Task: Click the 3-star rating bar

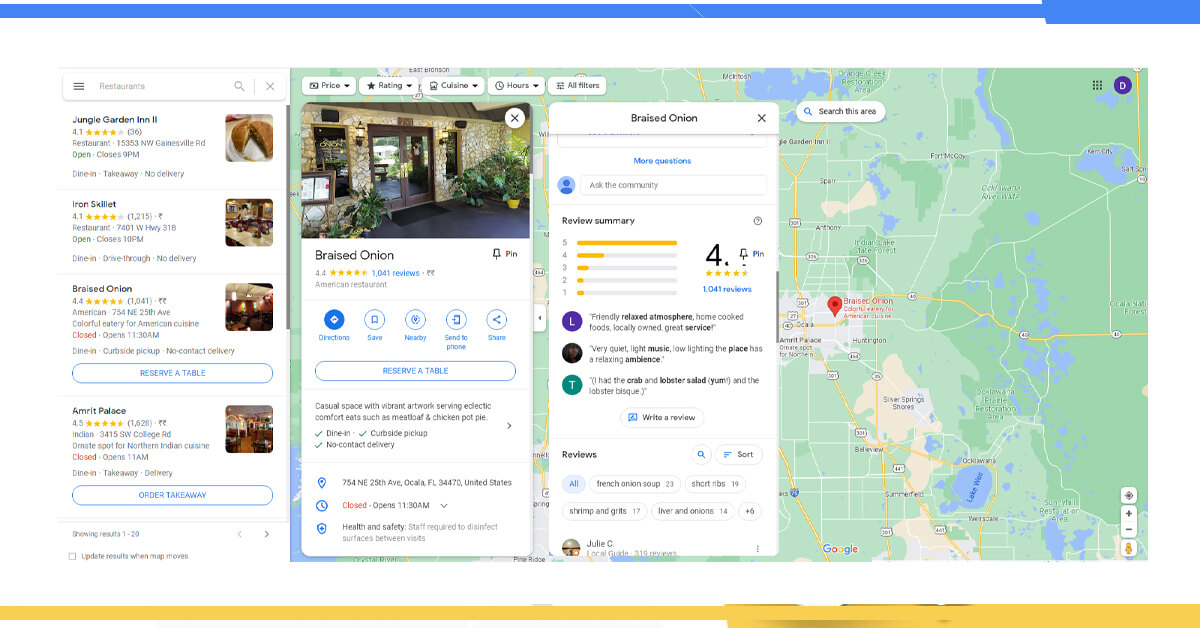Action: click(x=627, y=267)
